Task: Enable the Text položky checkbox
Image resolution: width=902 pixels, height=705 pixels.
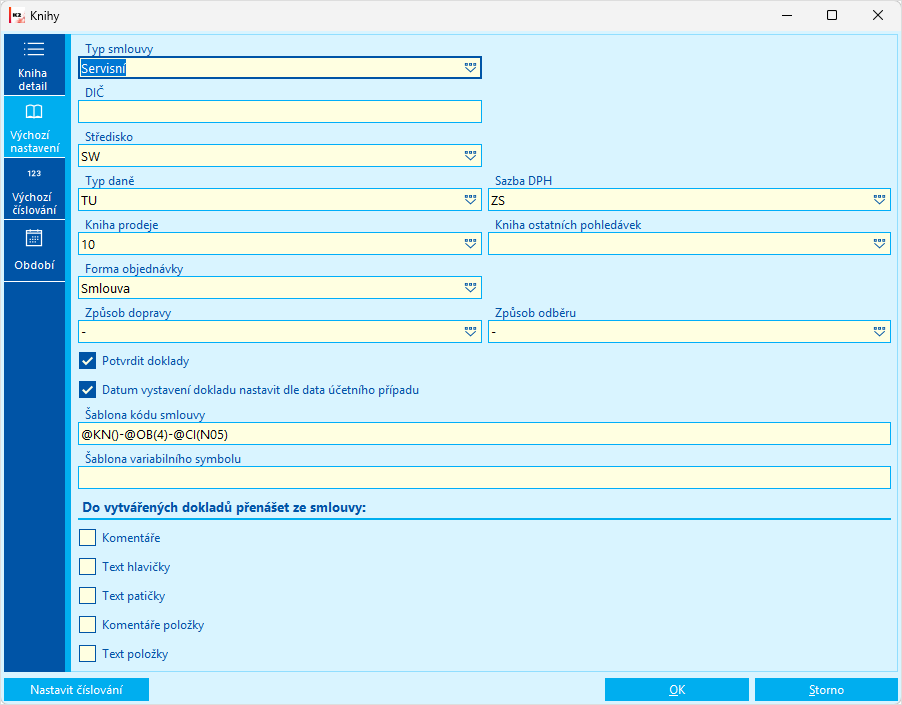Action: point(87,653)
